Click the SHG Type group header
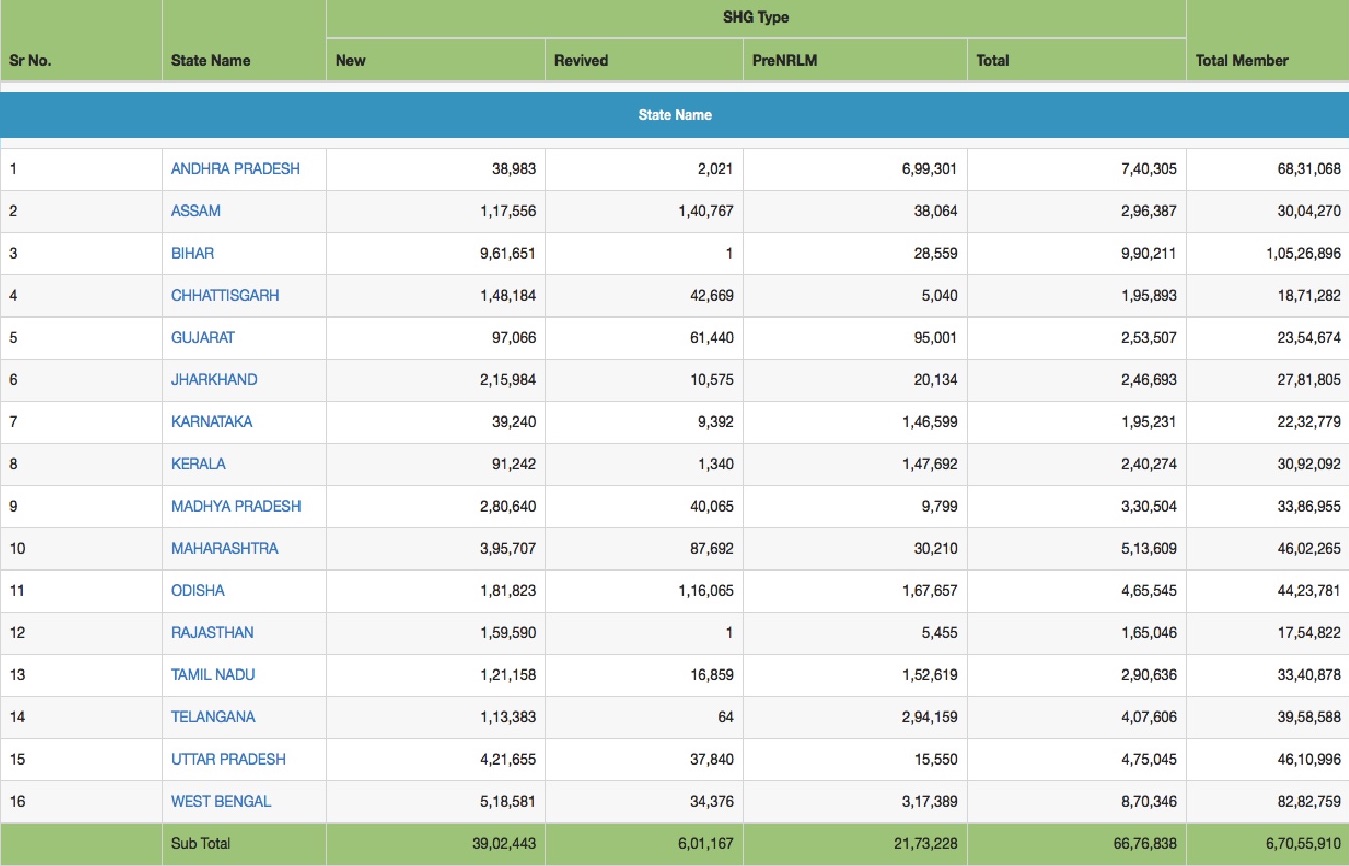Image resolution: width=1349 pixels, height=866 pixels. [x=756, y=18]
